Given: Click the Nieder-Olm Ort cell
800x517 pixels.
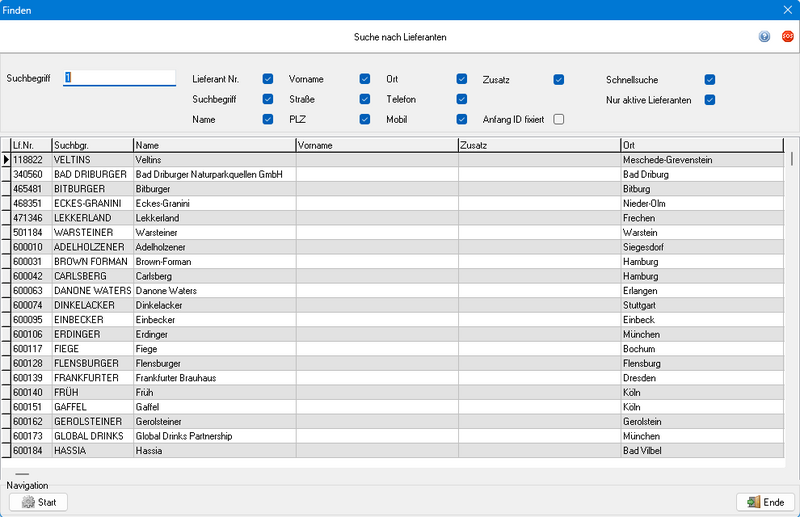Looking at the screenshot, I should click(702, 204).
